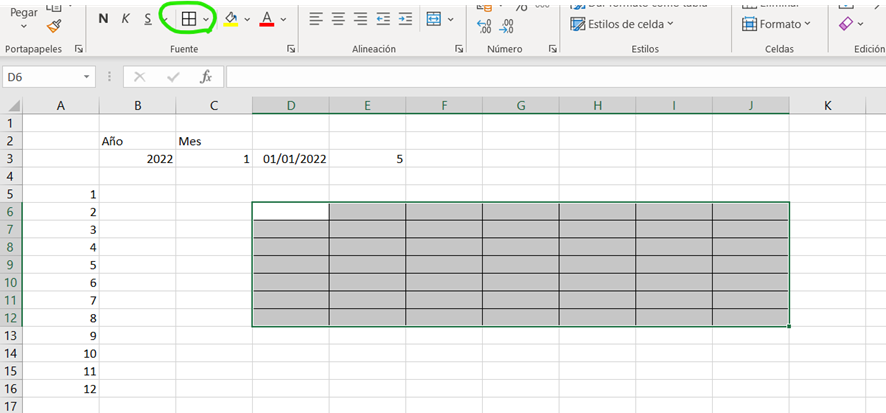Image resolution: width=886 pixels, height=413 pixels.
Task: Click the Pegar paste button
Action: pyautogui.click(x=24, y=11)
